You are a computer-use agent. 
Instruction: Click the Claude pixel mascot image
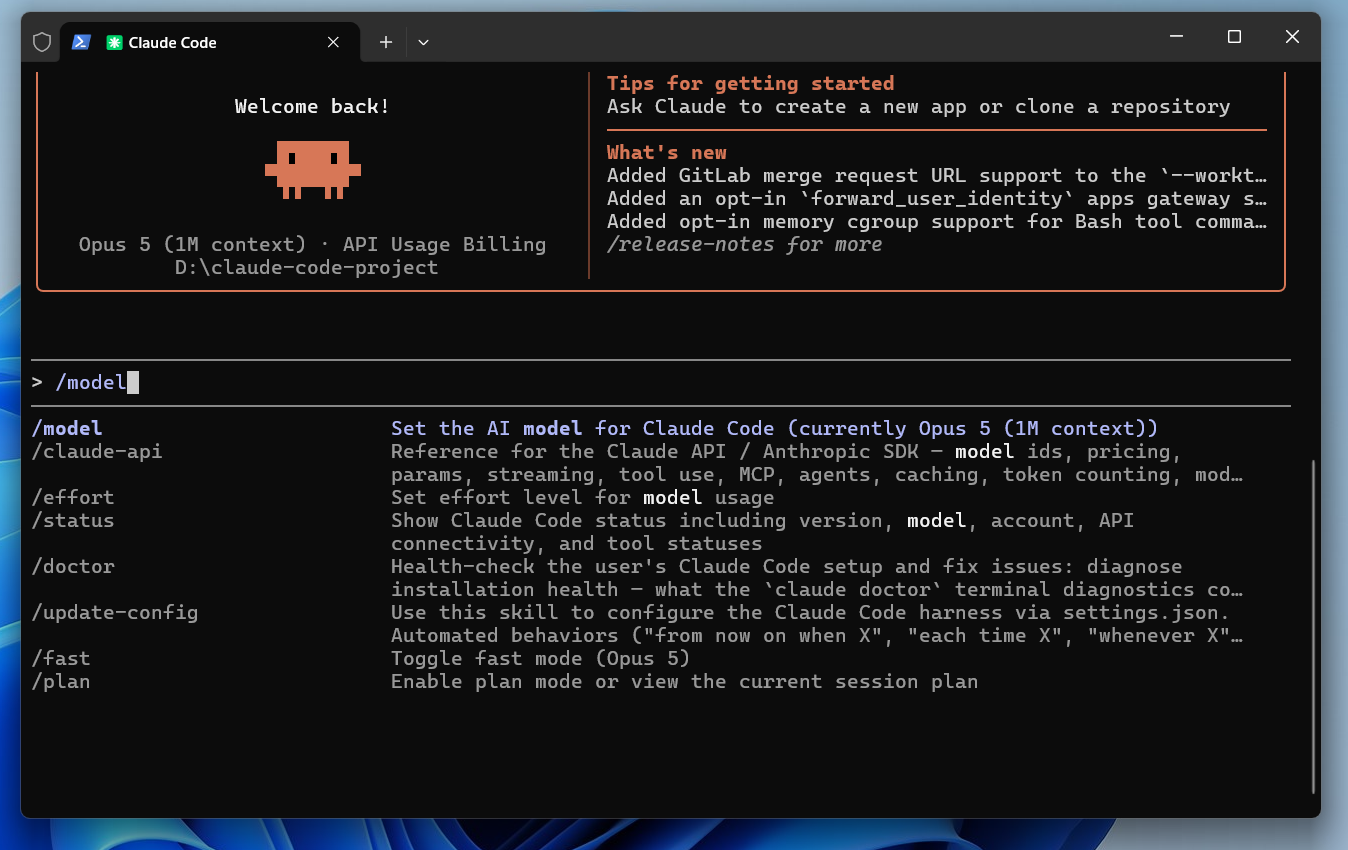312,169
